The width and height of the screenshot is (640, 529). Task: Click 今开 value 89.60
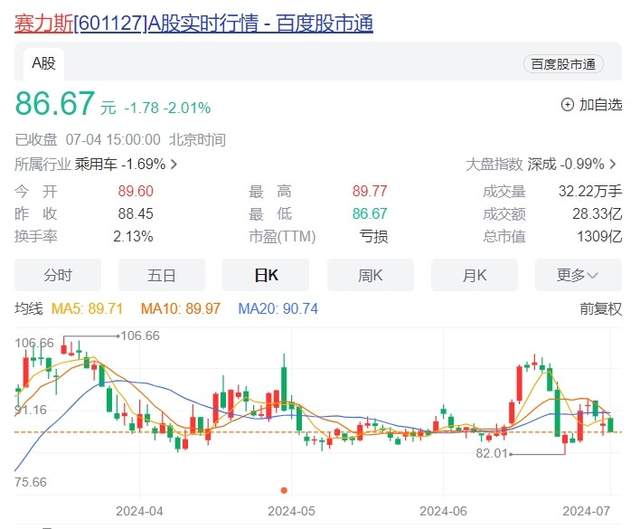tap(136, 191)
